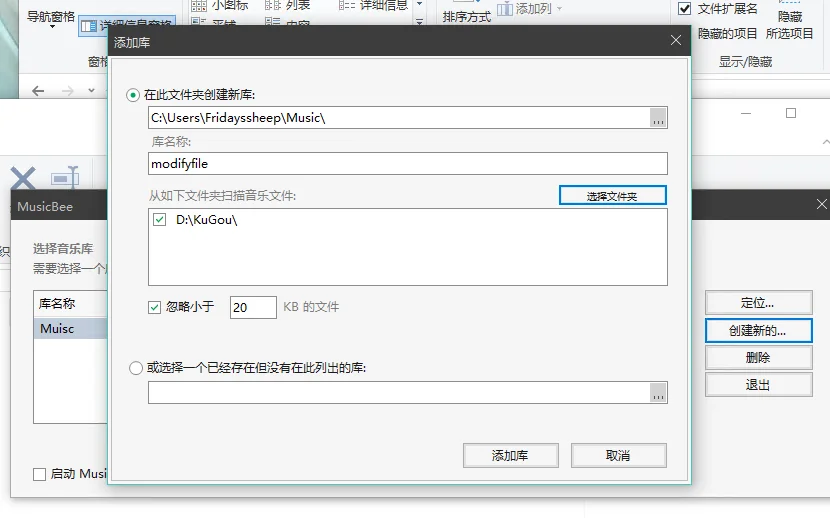Maximize the background window
This screenshot has width=830, height=518.
click(x=791, y=113)
